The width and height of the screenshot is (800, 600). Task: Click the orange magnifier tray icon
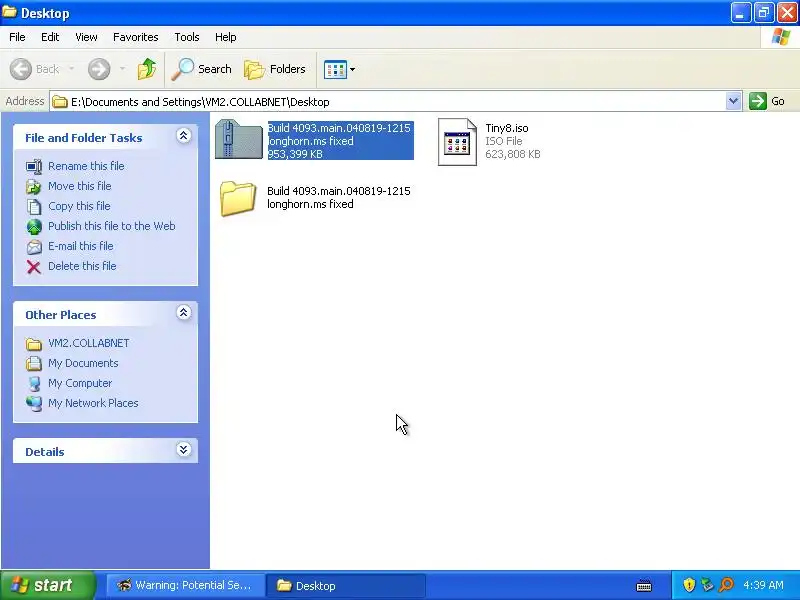(x=726, y=585)
